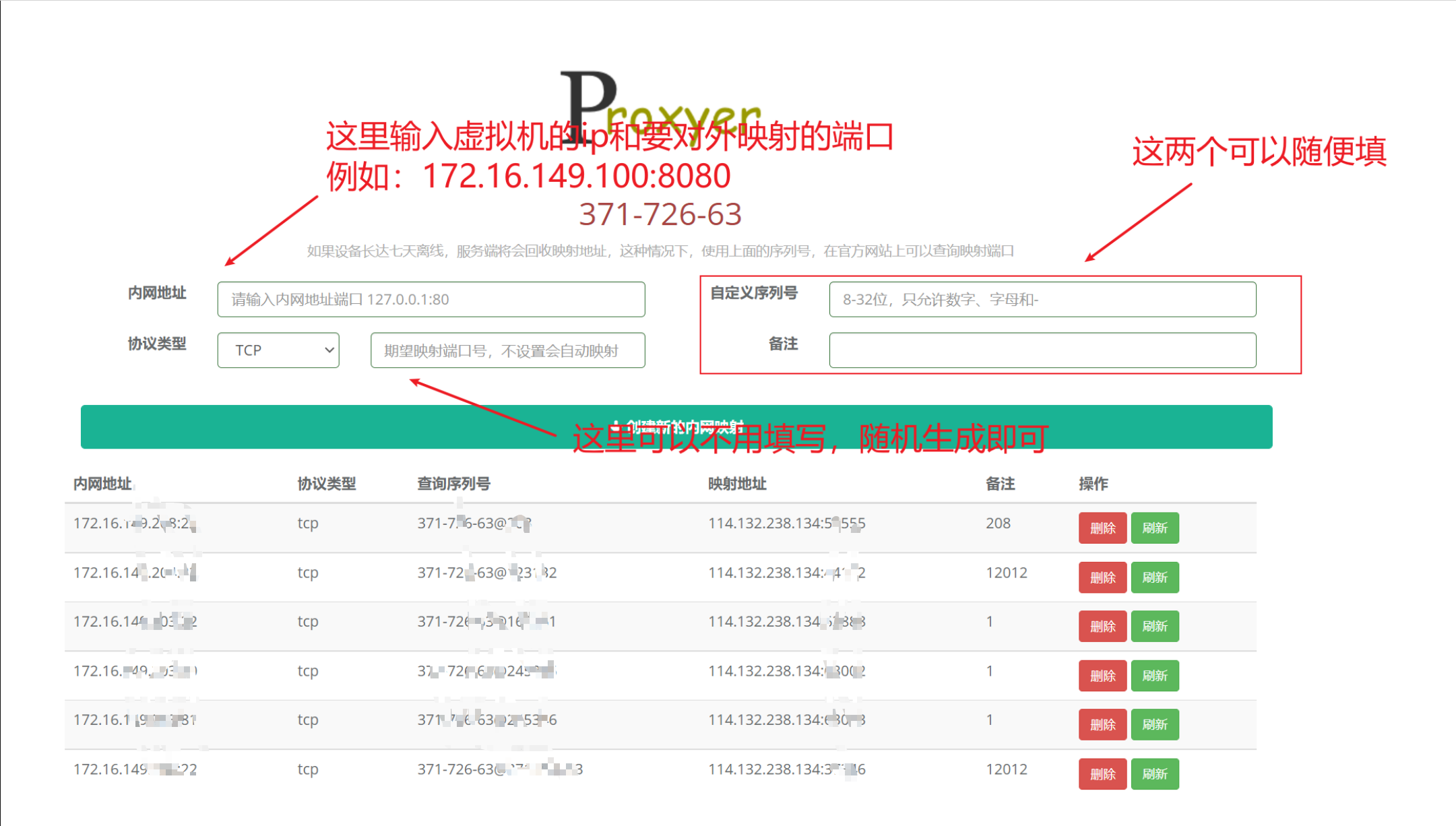Screen dimensions: 1456x826
Task: Click the empty remarks (备注) input field
Action: 1042,350
